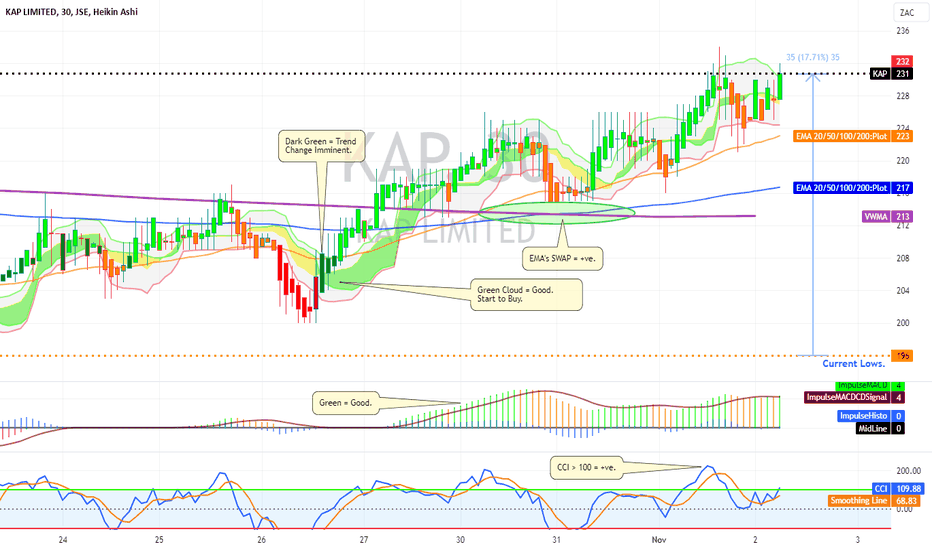Select the ImpulseMACDCDSignal label
The width and height of the screenshot is (932, 550).
coord(855,397)
